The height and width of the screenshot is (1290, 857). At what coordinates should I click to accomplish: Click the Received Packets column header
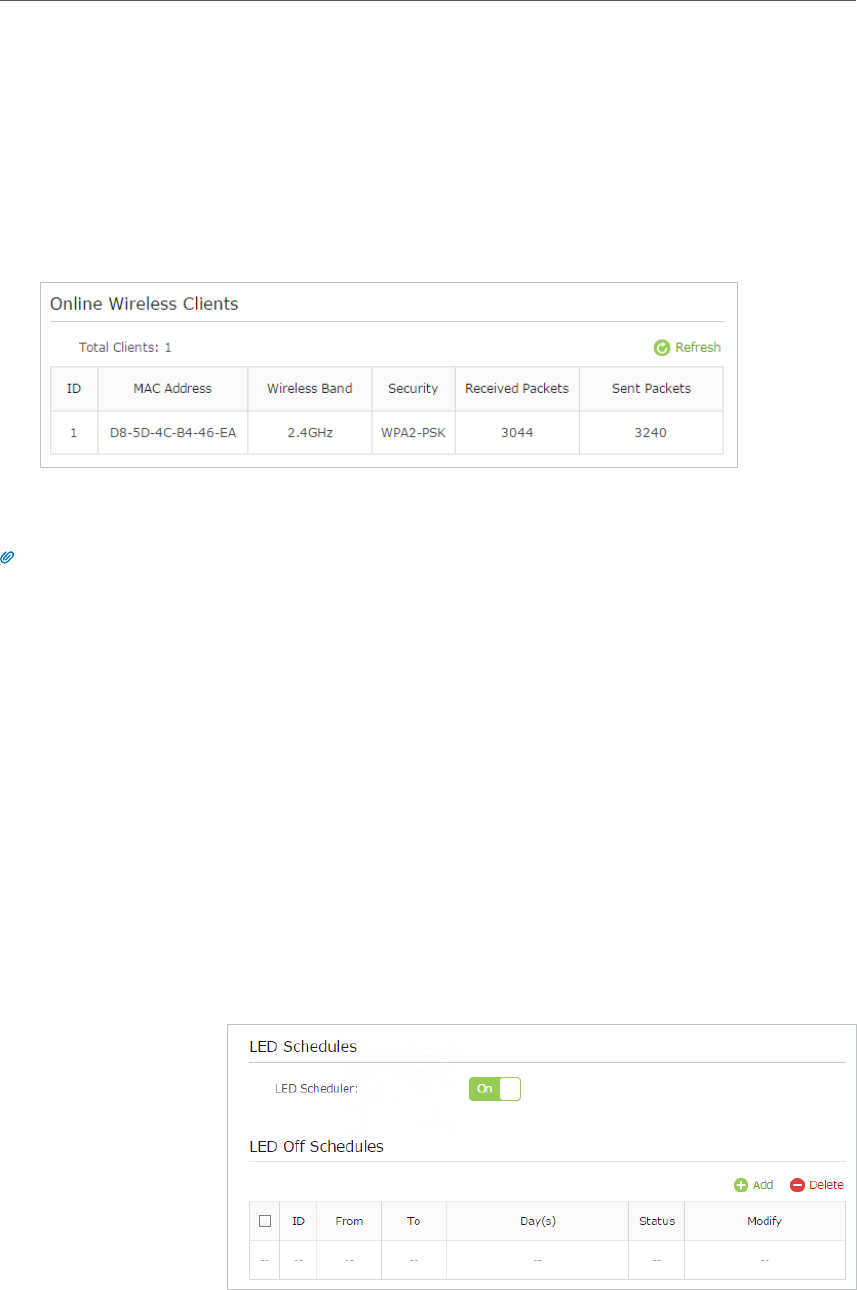(x=517, y=389)
